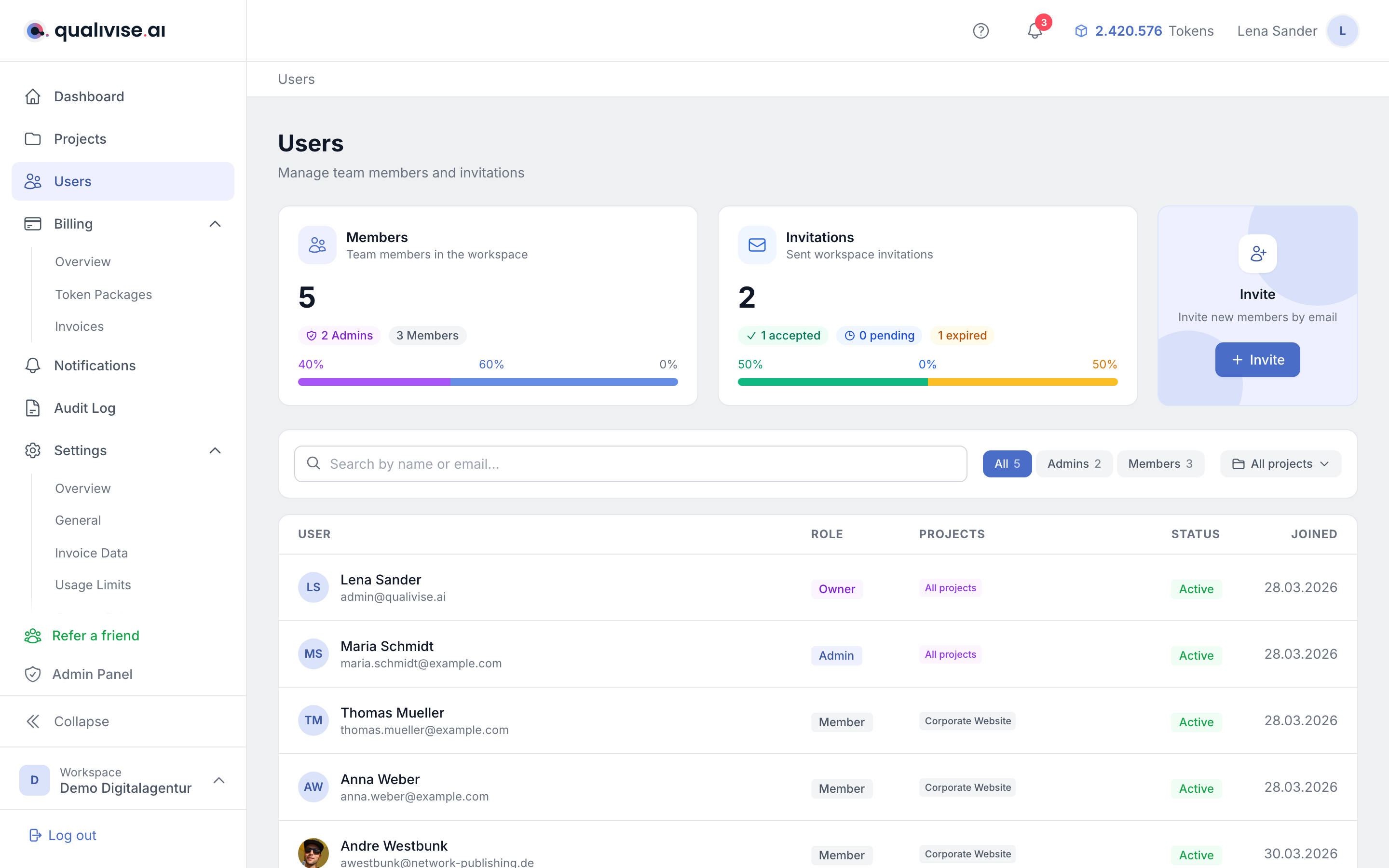1389x868 pixels.
Task: Collapse the Billing submenu chevron
Action: click(x=215, y=224)
